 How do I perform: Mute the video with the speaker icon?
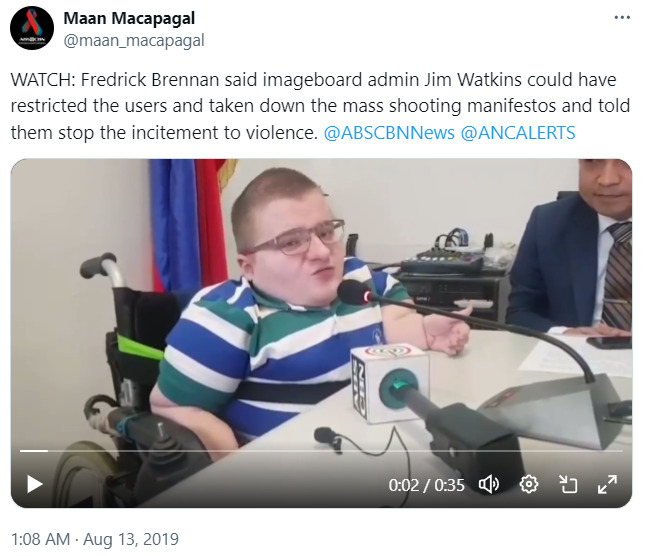[489, 484]
